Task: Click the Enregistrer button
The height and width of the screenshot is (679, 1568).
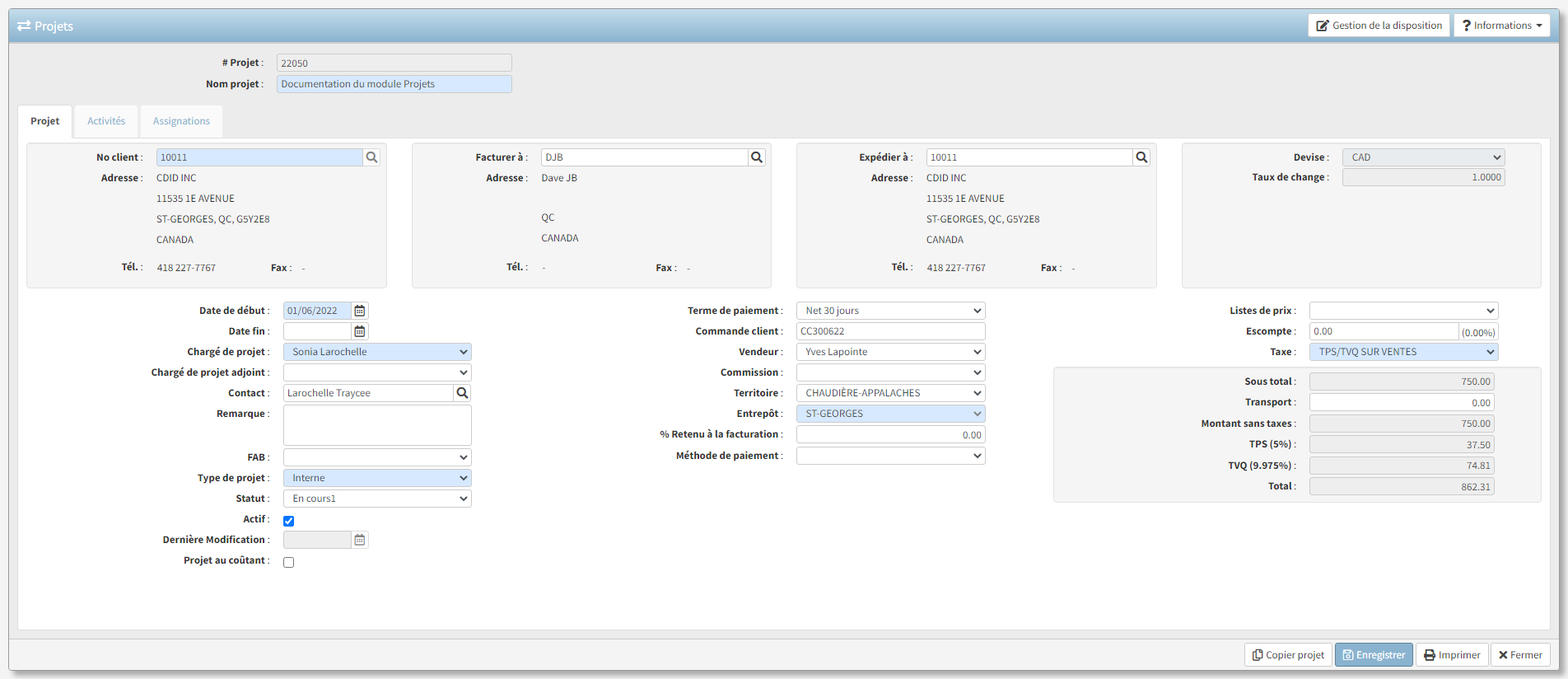Action: pyautogui.click(x=1374, y=655)
